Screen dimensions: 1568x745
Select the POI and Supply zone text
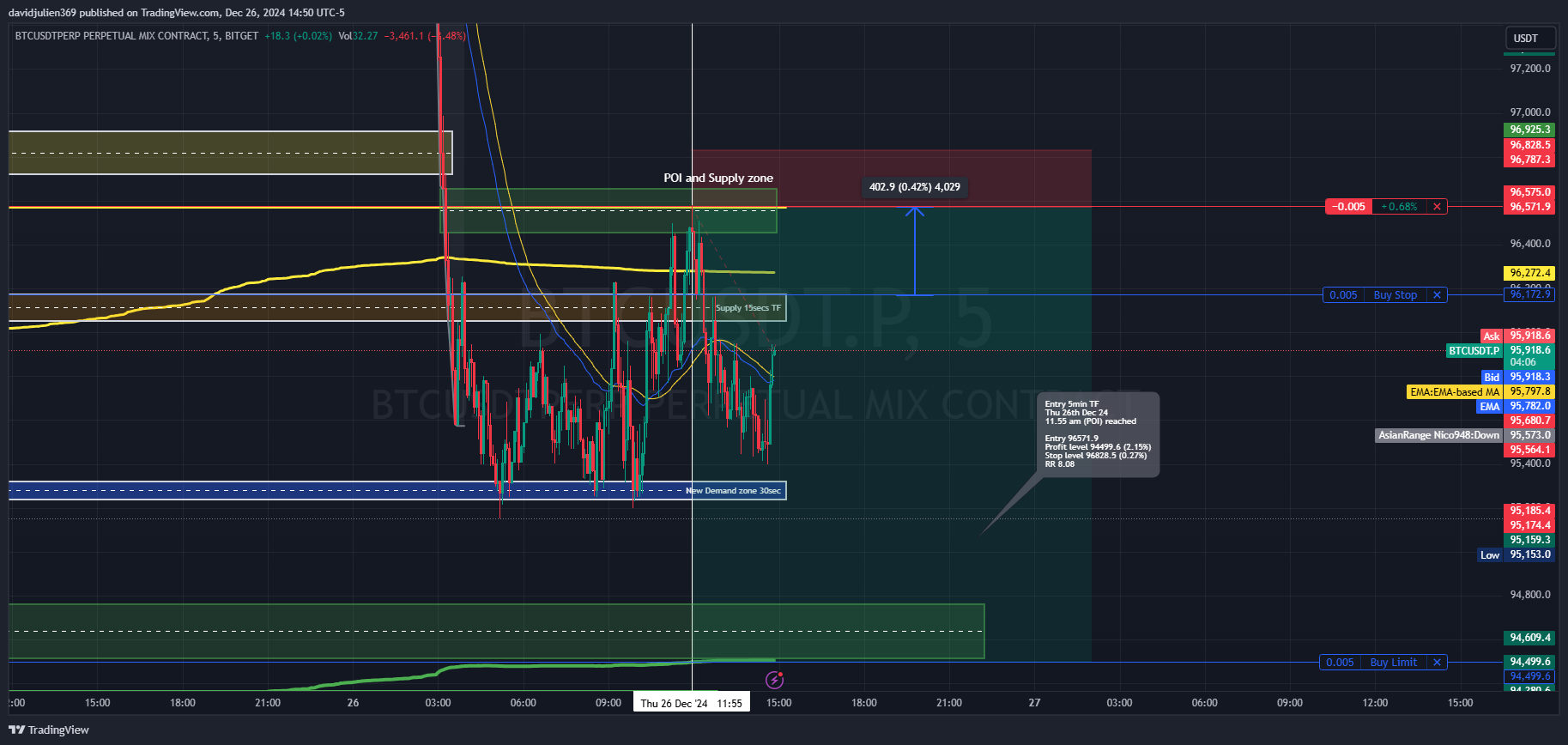(718, 178)
